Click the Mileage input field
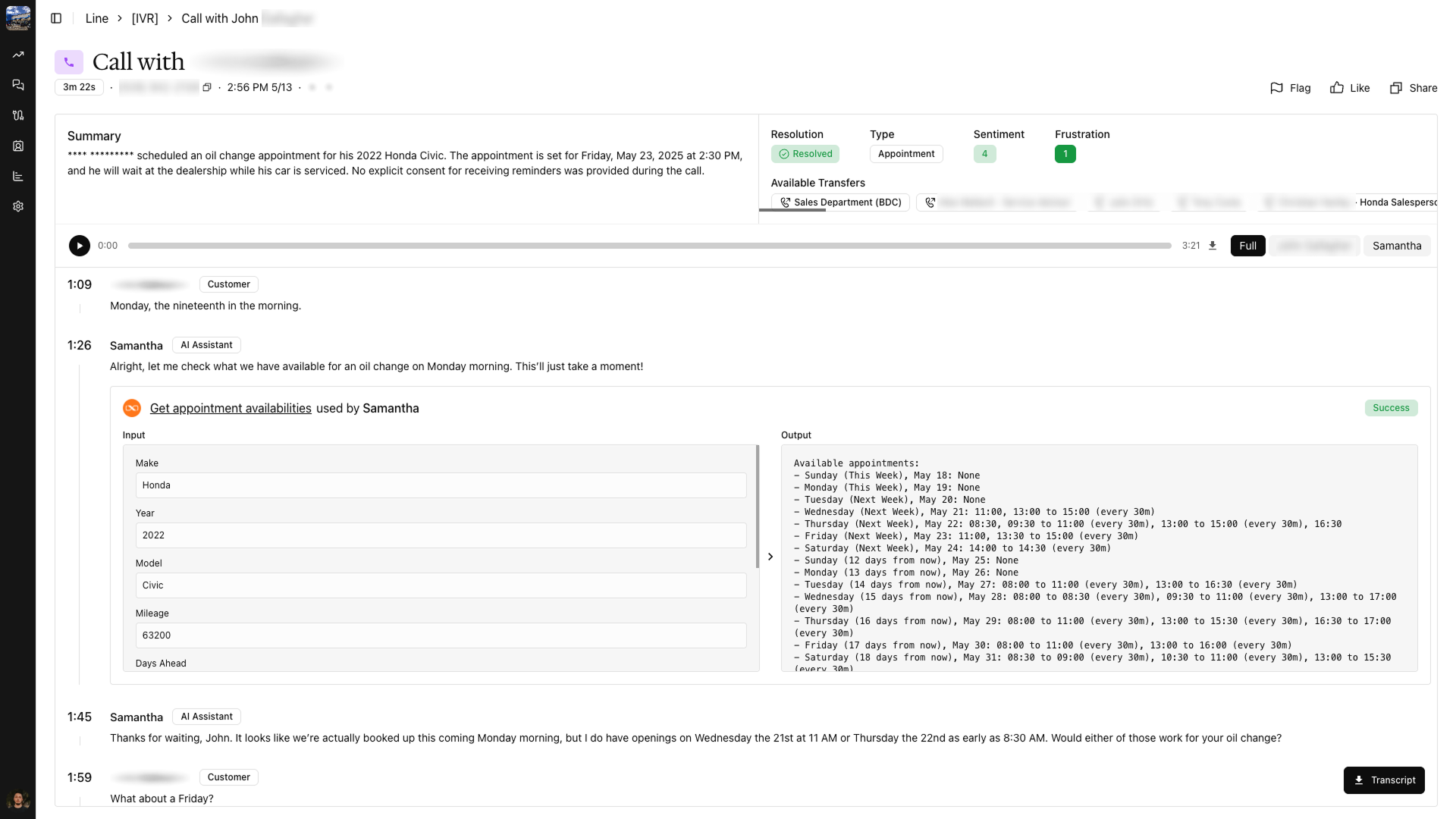Screen dimensions: 1456x819 click(441, 635)
